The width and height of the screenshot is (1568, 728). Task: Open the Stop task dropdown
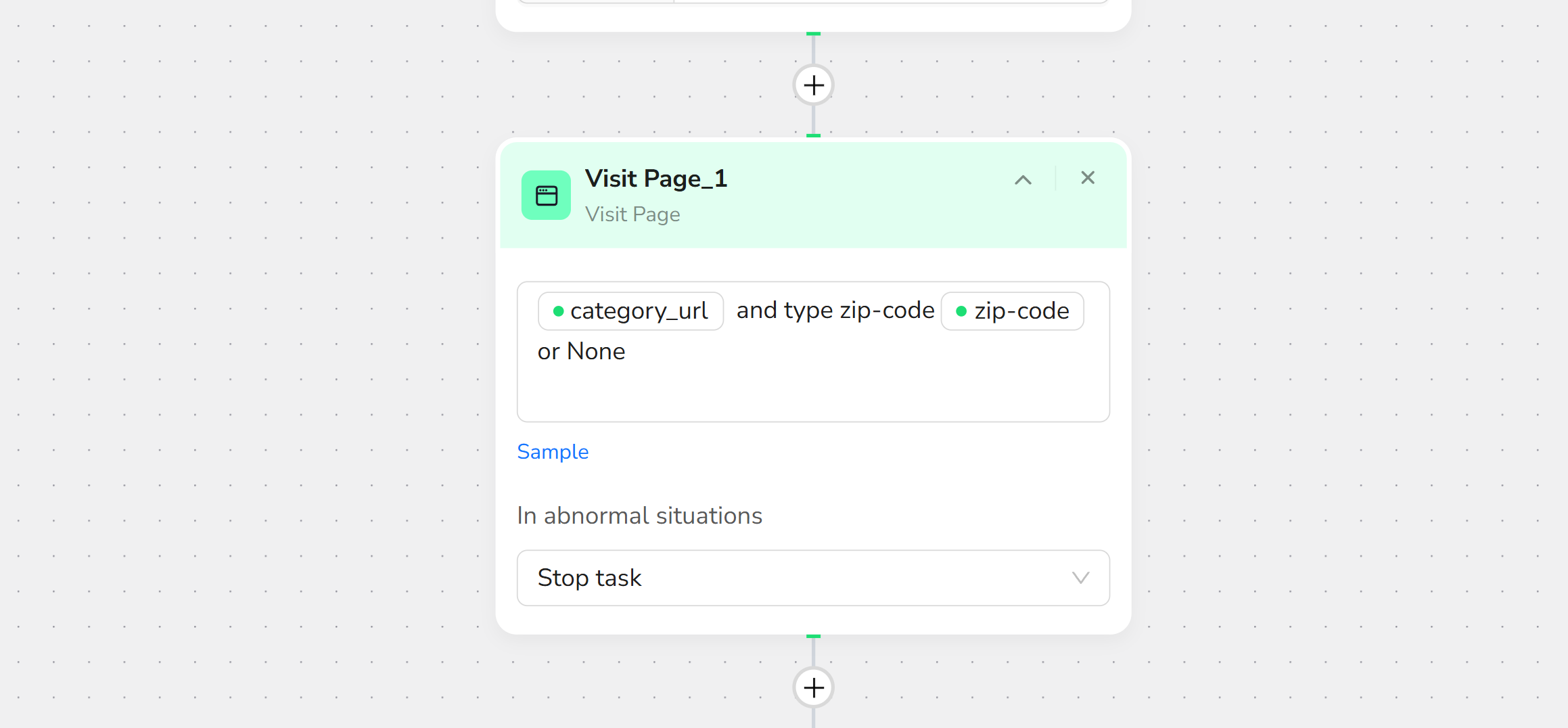tap(813, 578)
